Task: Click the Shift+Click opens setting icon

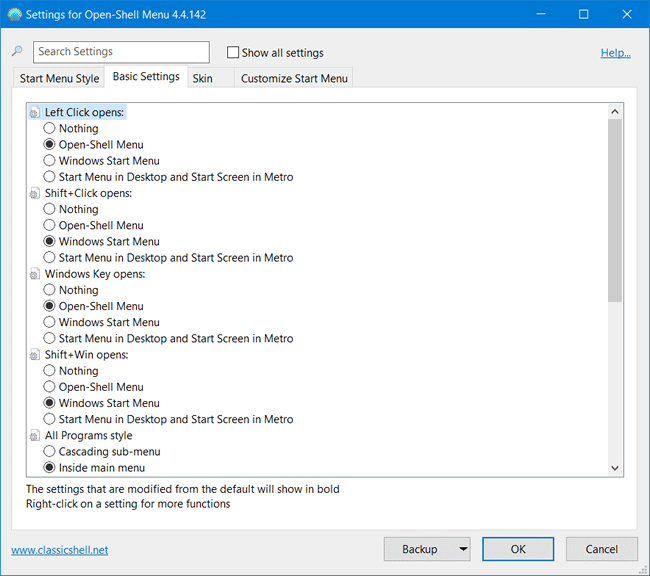Action: click(35, 194)
